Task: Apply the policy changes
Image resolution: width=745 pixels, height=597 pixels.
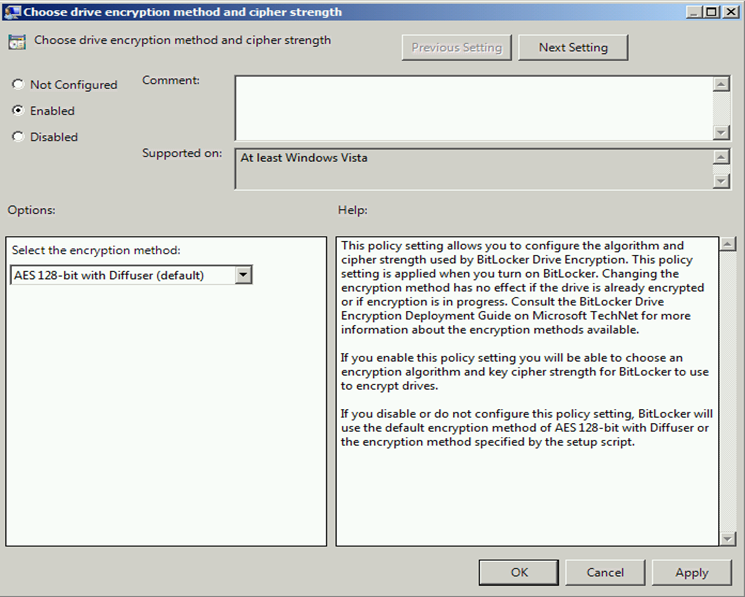Action: pyautogui.click(x=692, y=572)
